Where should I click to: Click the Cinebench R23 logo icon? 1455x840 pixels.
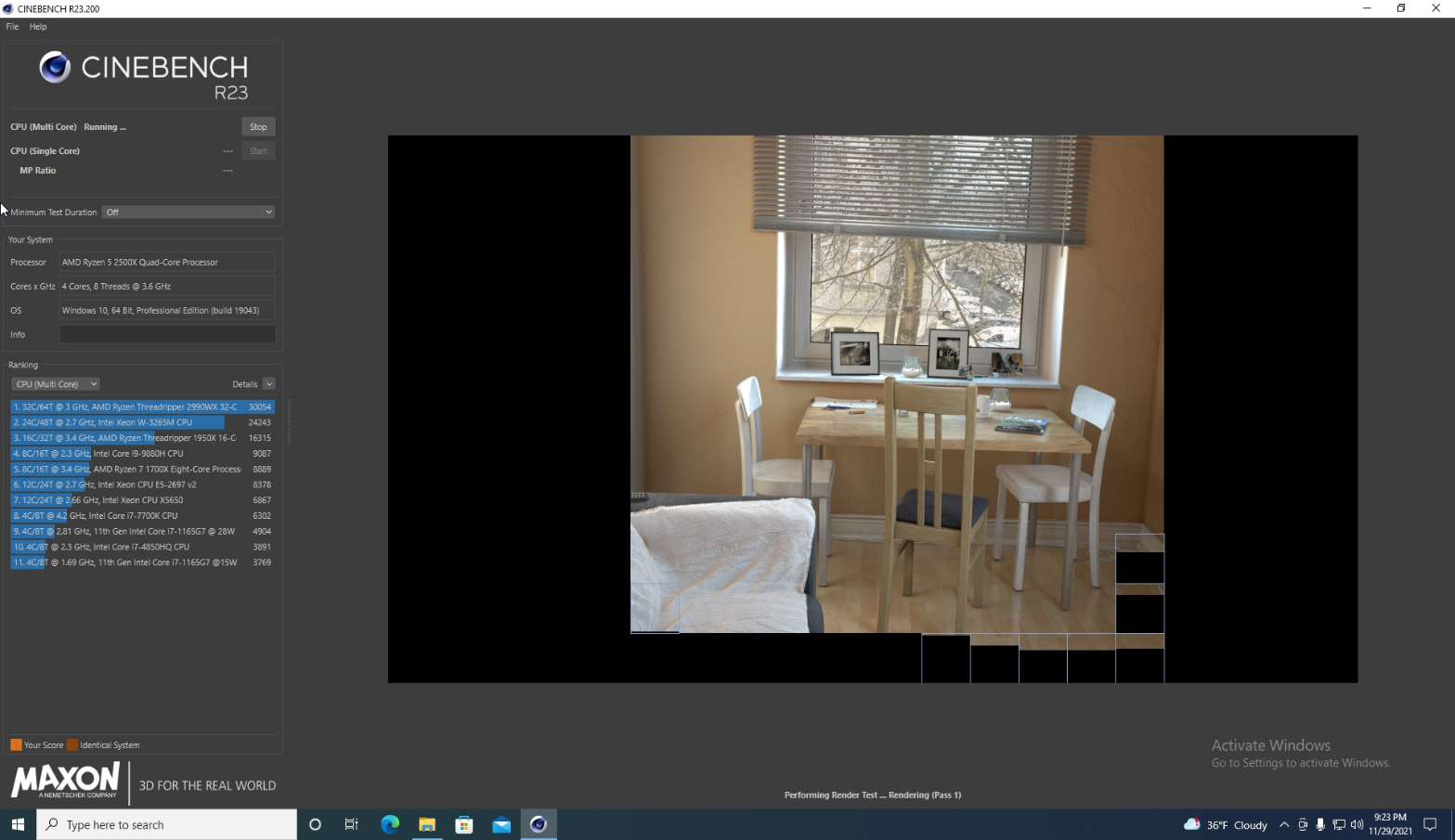pyautogui.click(x=55, y=67)
